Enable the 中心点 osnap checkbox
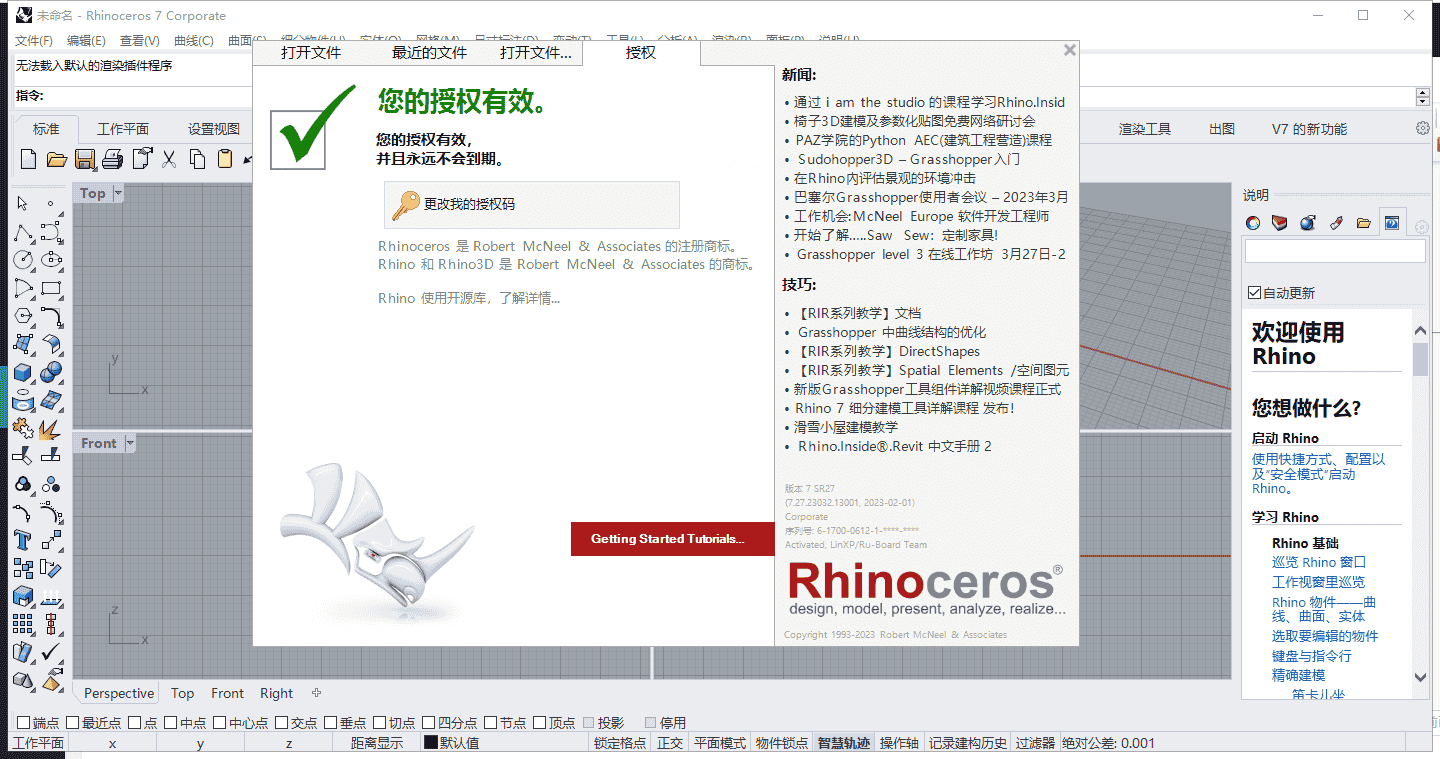The image size is (1440, 759). (220, 723)
